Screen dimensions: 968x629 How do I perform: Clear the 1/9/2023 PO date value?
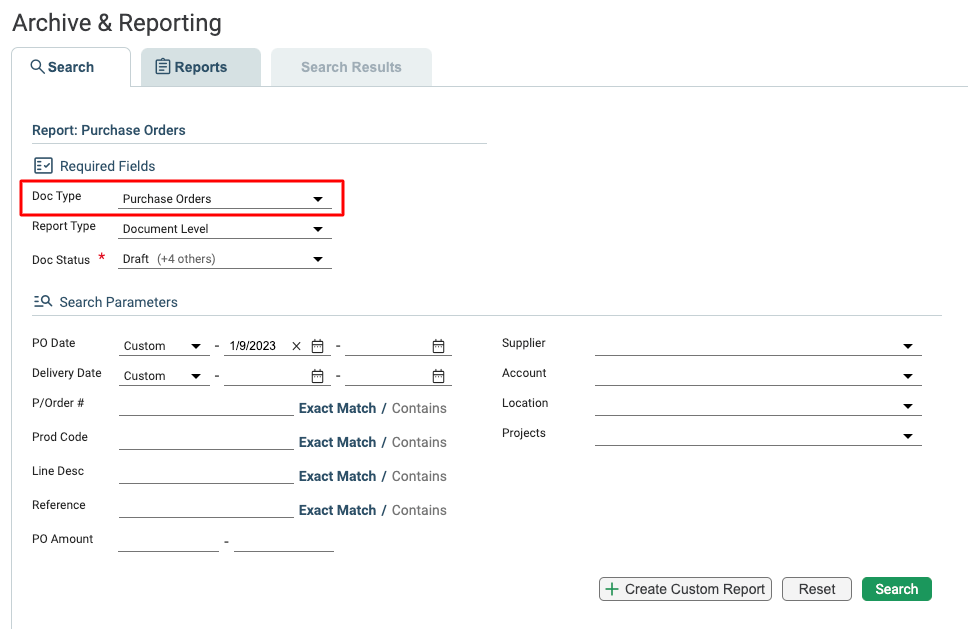(296, 346)
